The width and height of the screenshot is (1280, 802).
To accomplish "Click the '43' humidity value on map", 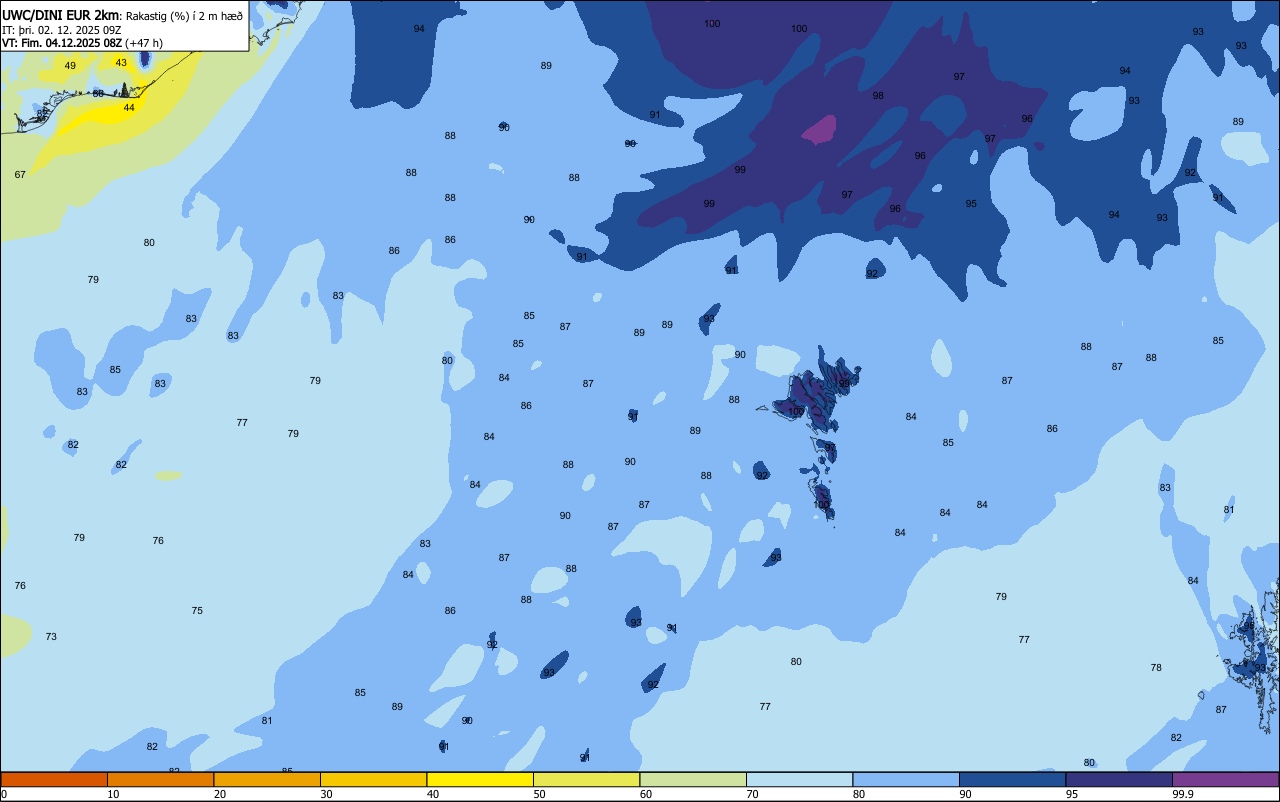I will click(x=121, y=63).
